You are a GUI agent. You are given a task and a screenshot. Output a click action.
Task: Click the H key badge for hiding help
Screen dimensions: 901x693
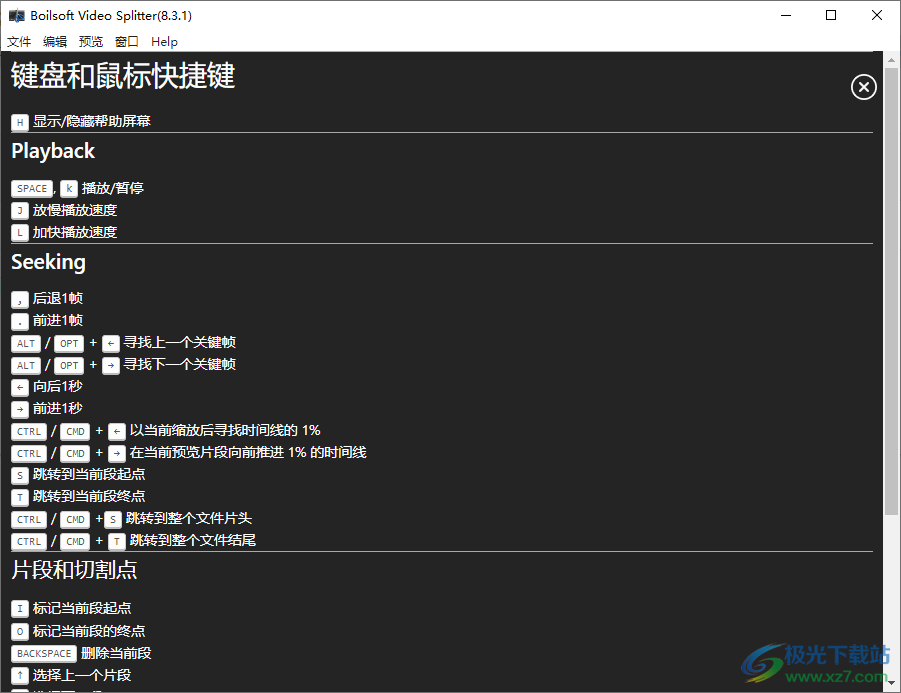tap(19, 121)
